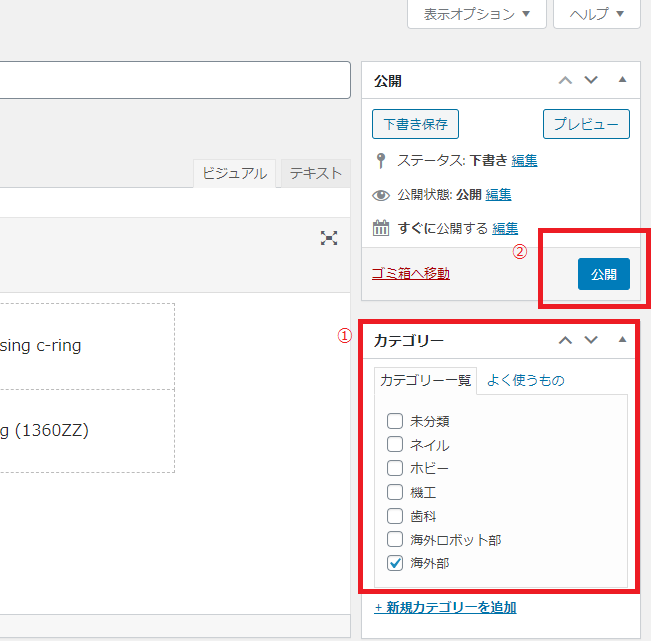Switch to the テキスト editor tab
Image resolution: width=665 pixels, height=641 pixels.
click(315, 173)
